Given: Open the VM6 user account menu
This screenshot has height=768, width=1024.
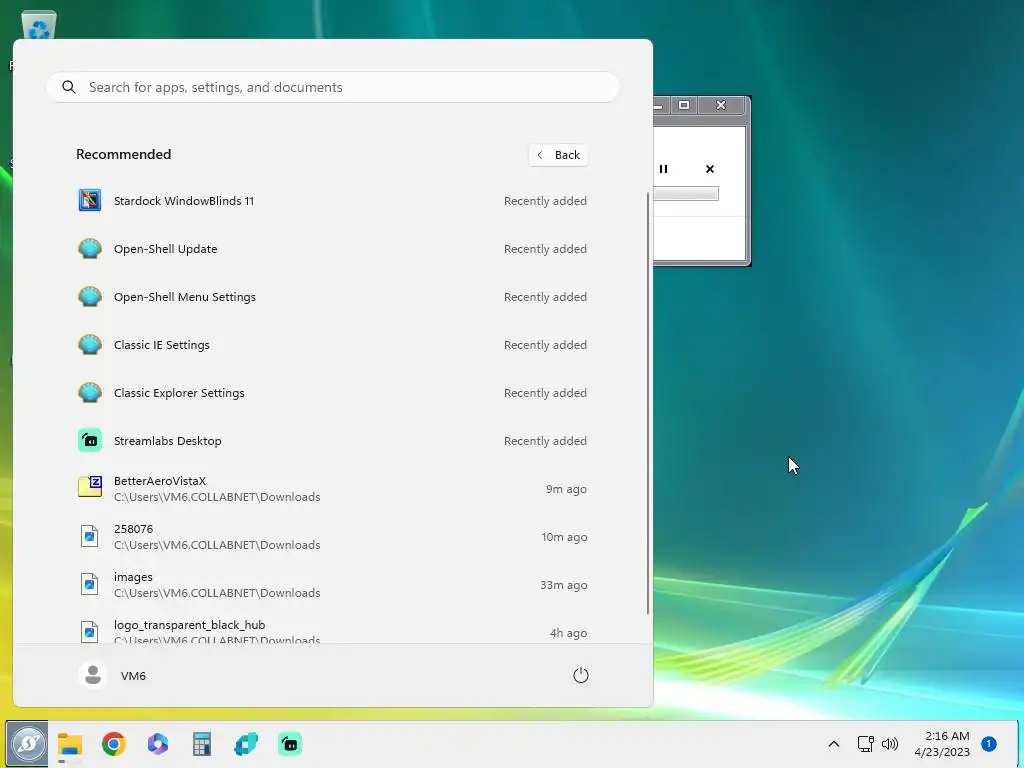Looking at the screenshot, I should point(112,675).
